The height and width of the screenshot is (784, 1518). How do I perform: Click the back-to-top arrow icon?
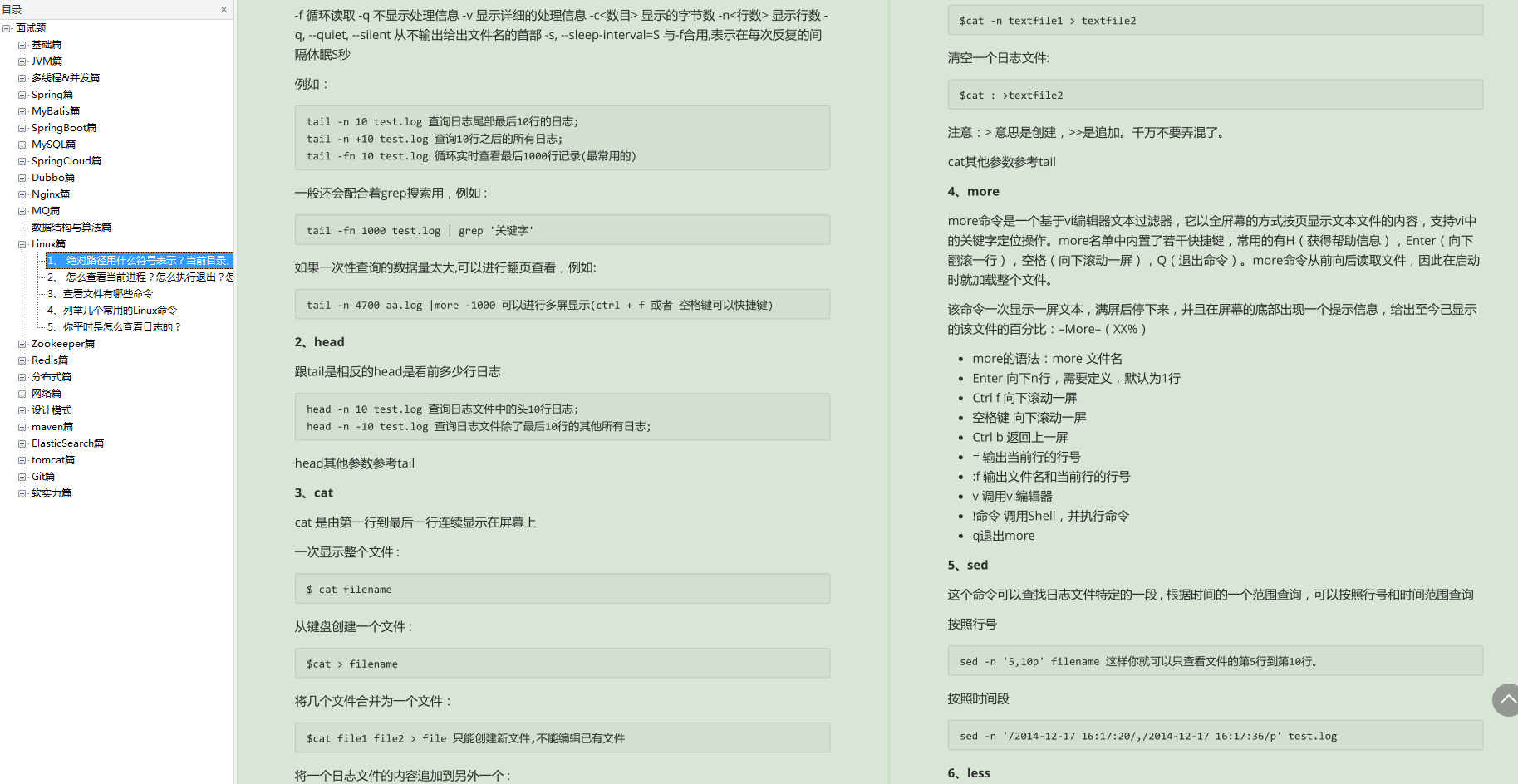(1505, 700)
